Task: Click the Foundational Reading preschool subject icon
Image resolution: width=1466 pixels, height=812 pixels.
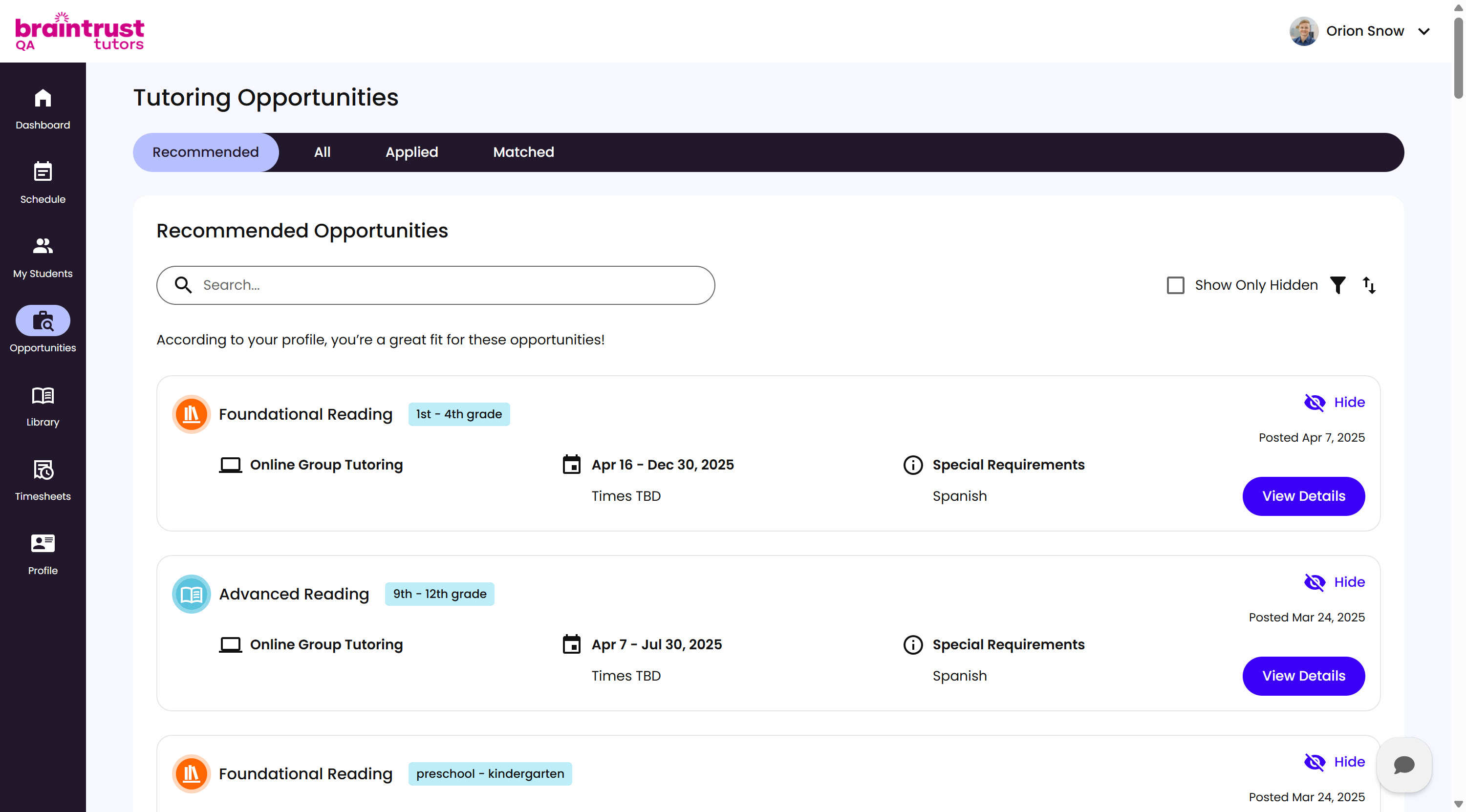Action: click(191, 774)
